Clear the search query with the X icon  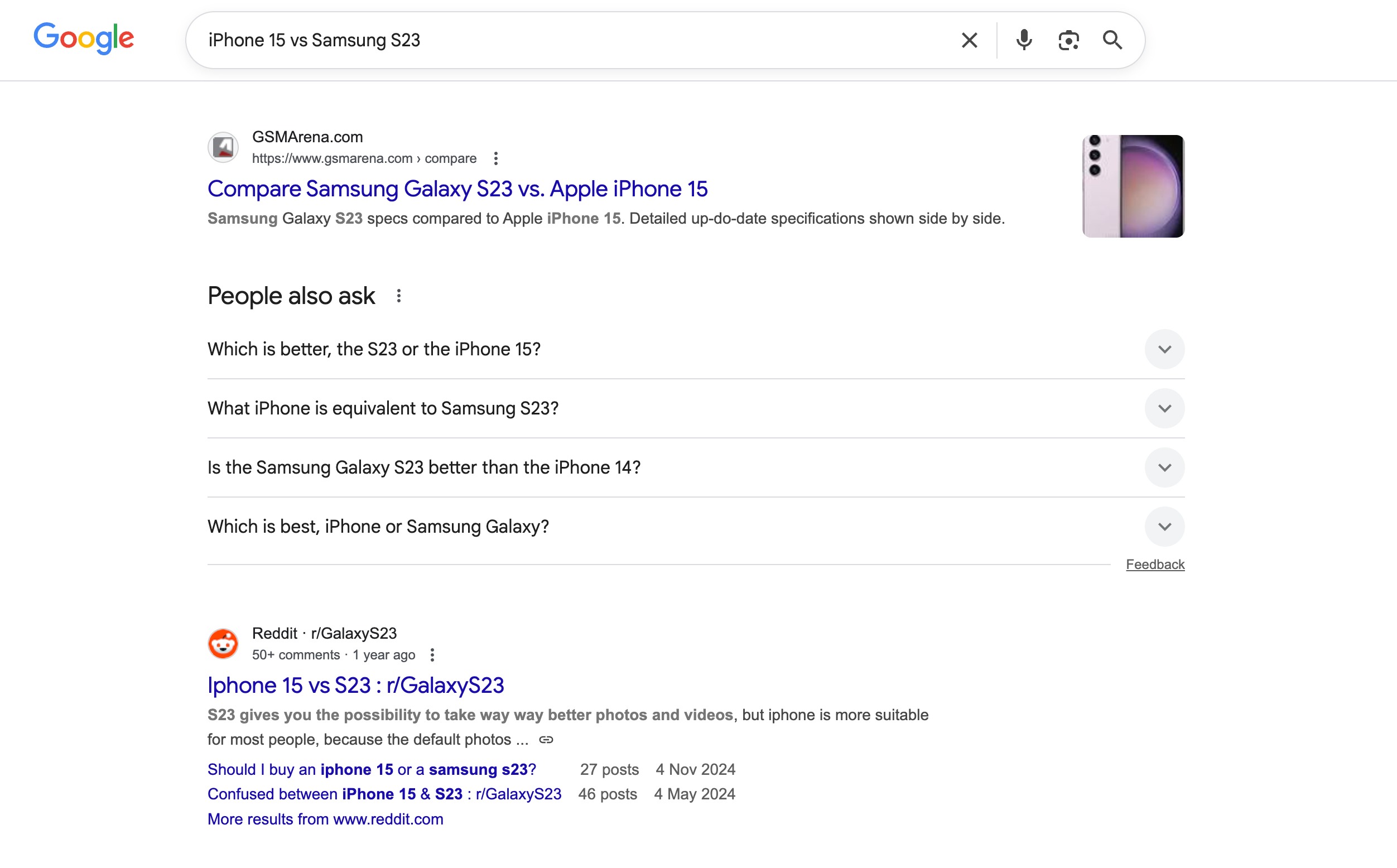pyautogui.click(x=969, y=40)
